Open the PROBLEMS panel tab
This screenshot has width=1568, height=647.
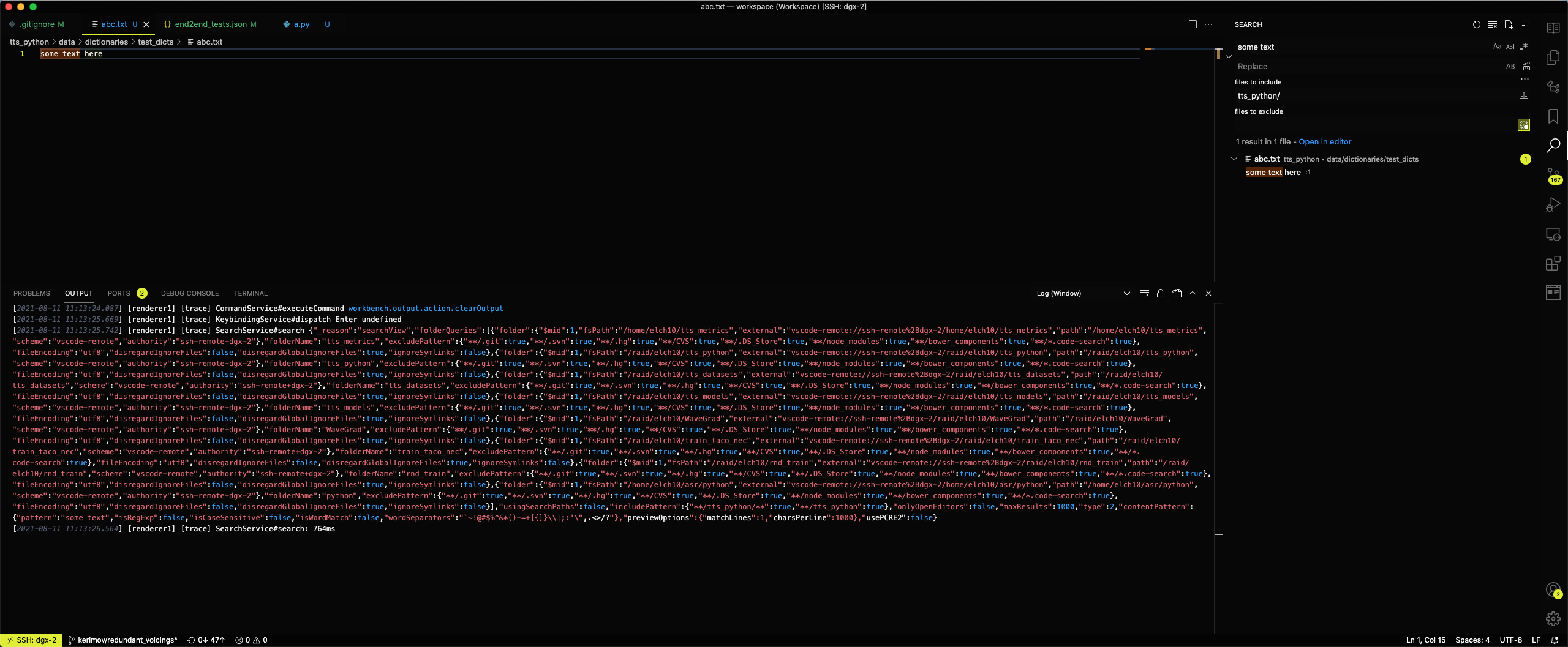tap(32, 293)
